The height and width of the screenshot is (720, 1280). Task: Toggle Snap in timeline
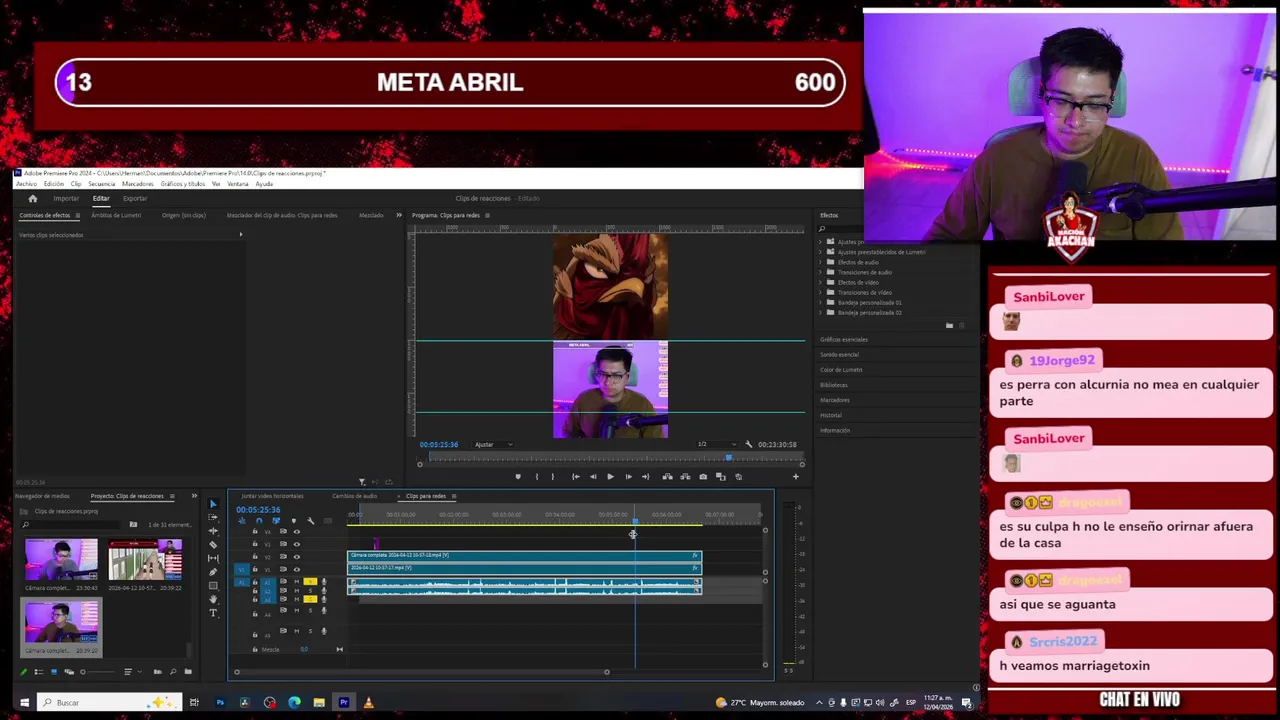point(258,521)
